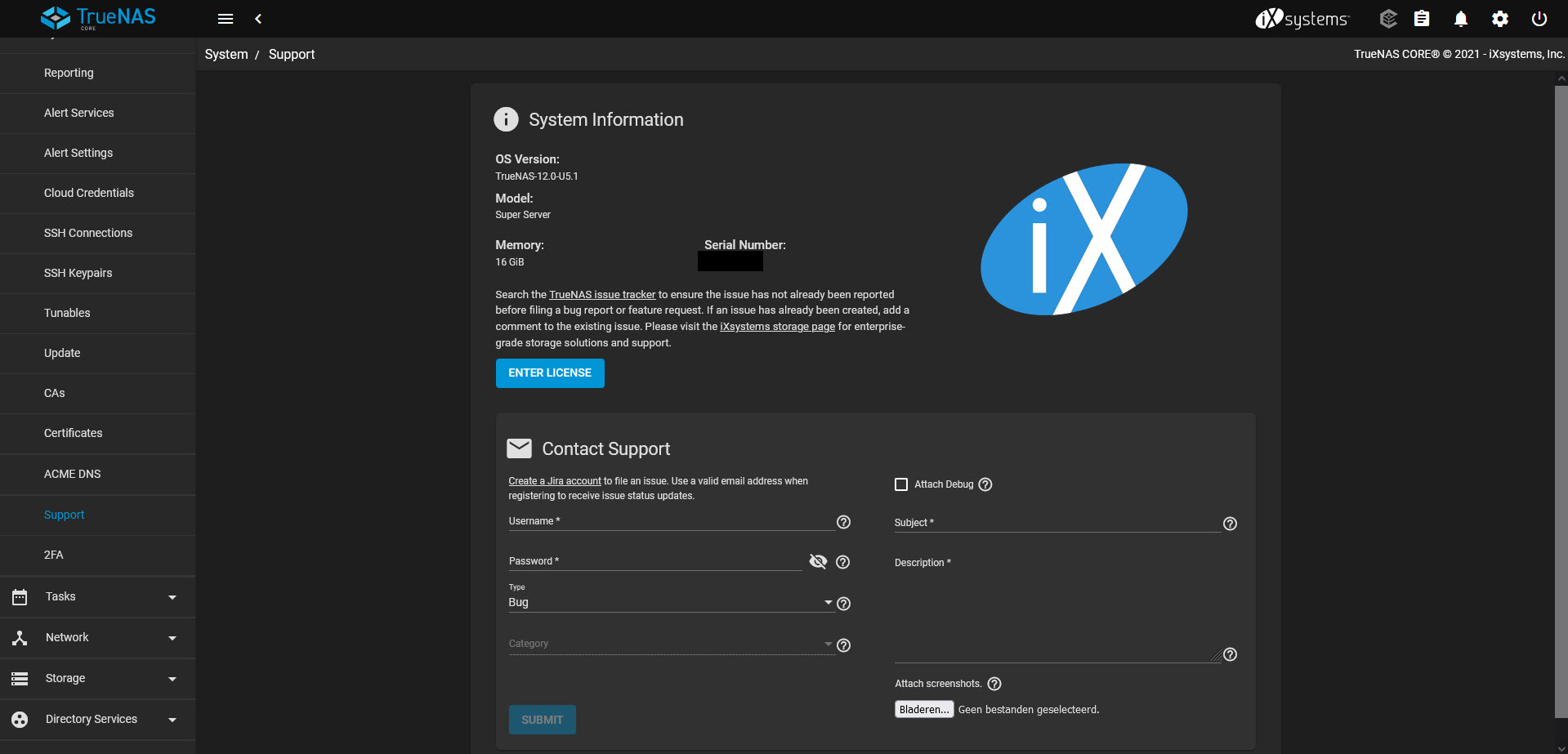1568x754 pixels.
Task: Open the task manager clipboard icon
Action: point(1422,19)
